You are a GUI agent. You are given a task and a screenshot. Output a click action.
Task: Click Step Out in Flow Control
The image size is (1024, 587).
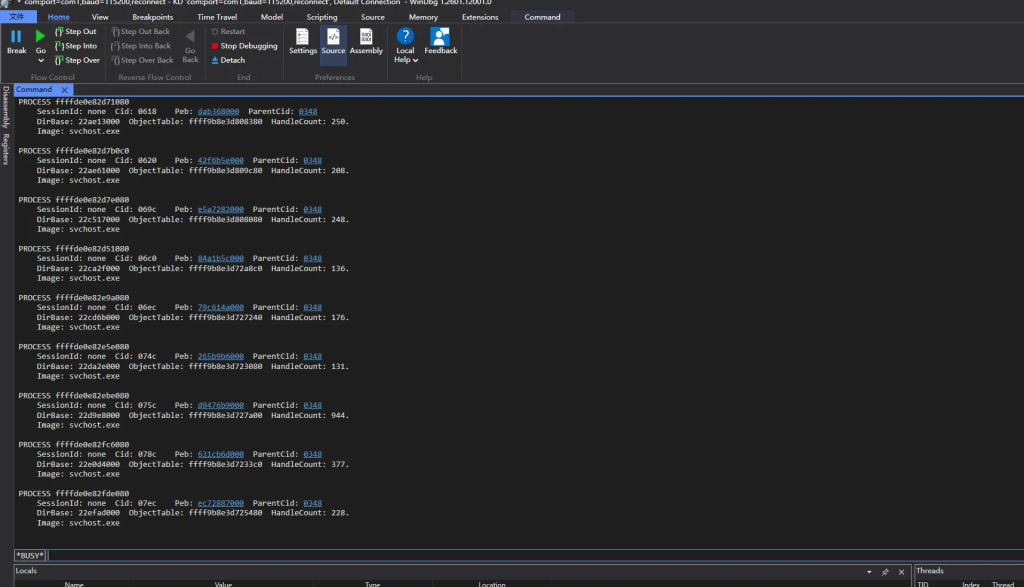pyautogui.click(x=77, y=32)
